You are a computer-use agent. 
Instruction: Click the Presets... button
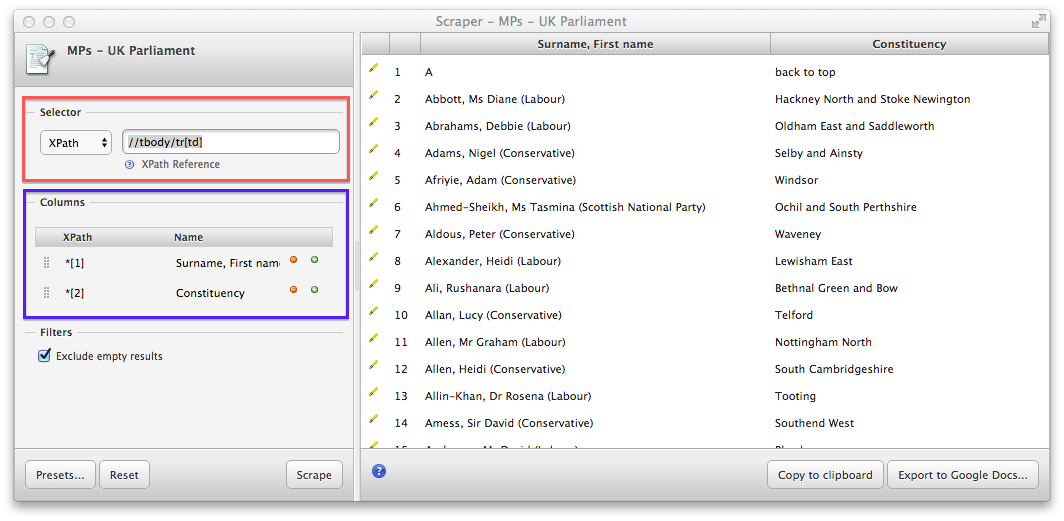[60, 475]
